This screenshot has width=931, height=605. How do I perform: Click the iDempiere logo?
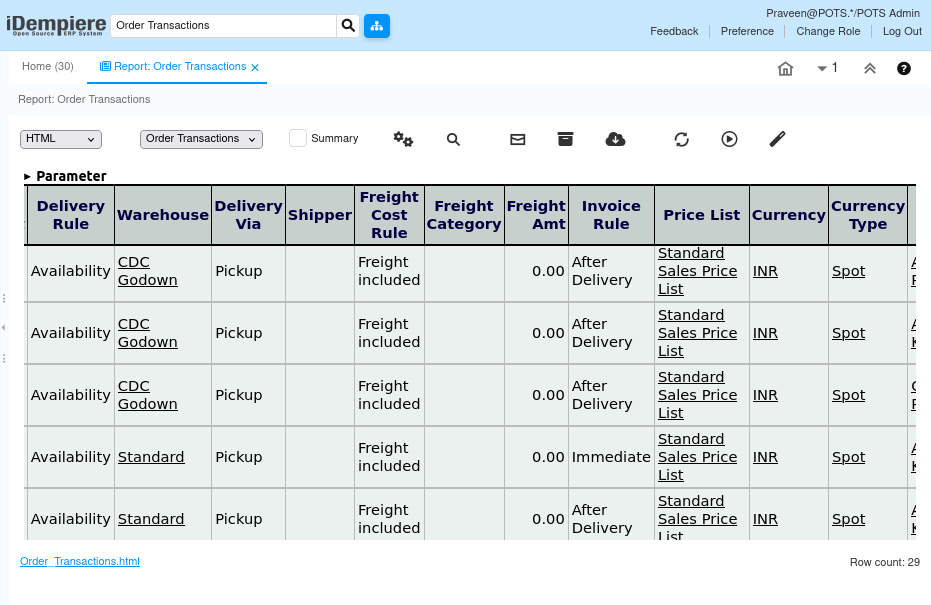tap(56, 26)
